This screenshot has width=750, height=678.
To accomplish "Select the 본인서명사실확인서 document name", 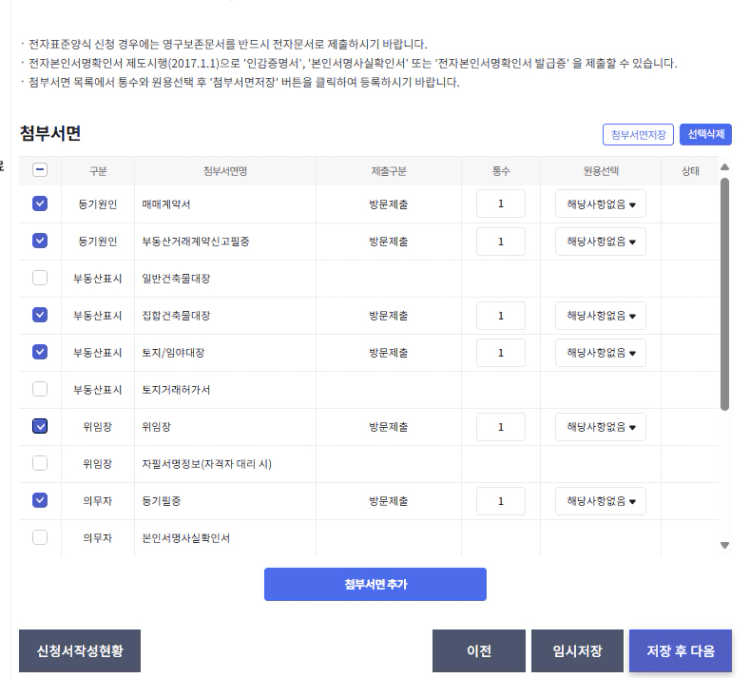I will 186,538.
